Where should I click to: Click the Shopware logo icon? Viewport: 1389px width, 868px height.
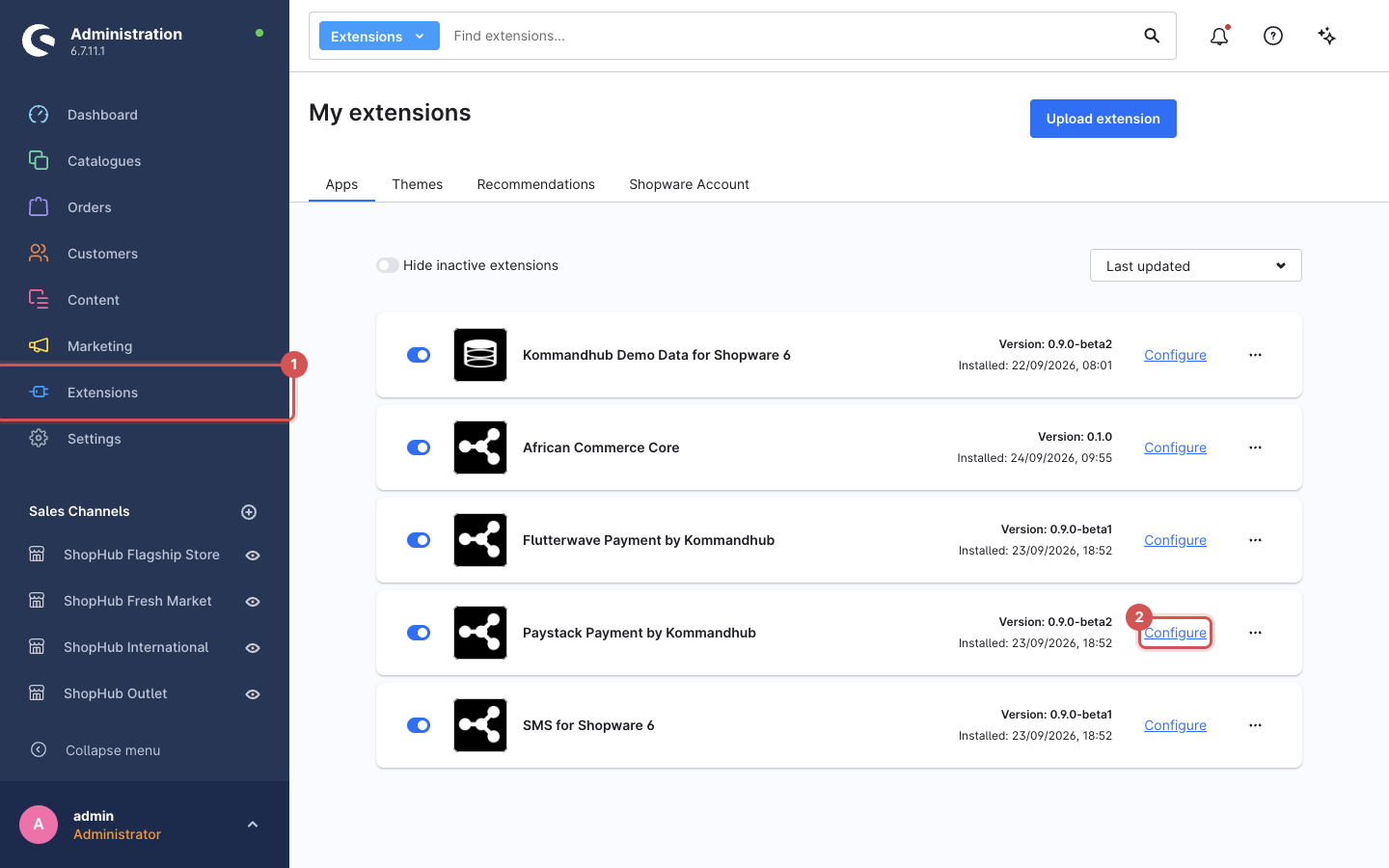39,41
